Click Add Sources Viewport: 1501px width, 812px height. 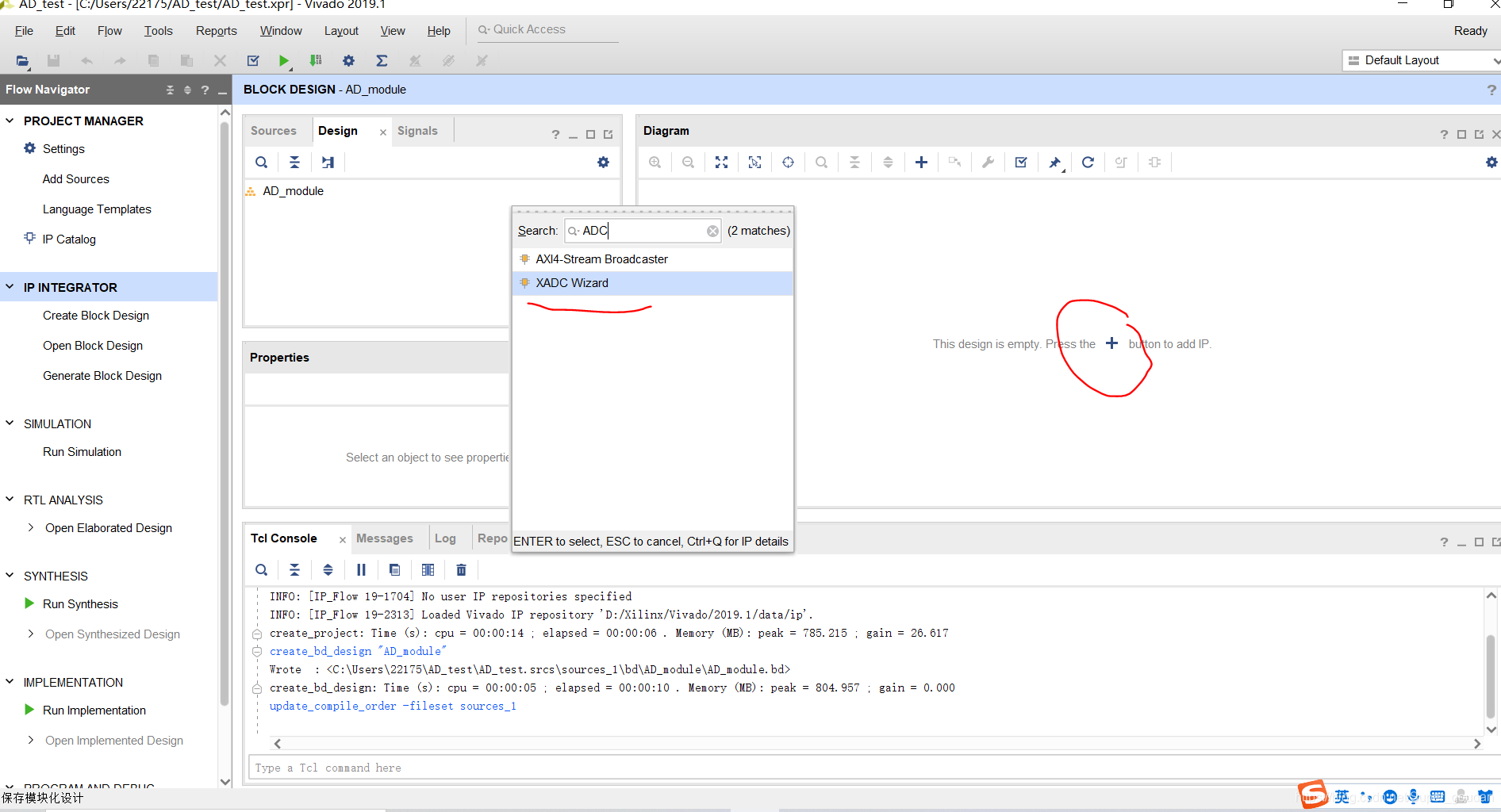pyautogui.click(x=76, y=179)
